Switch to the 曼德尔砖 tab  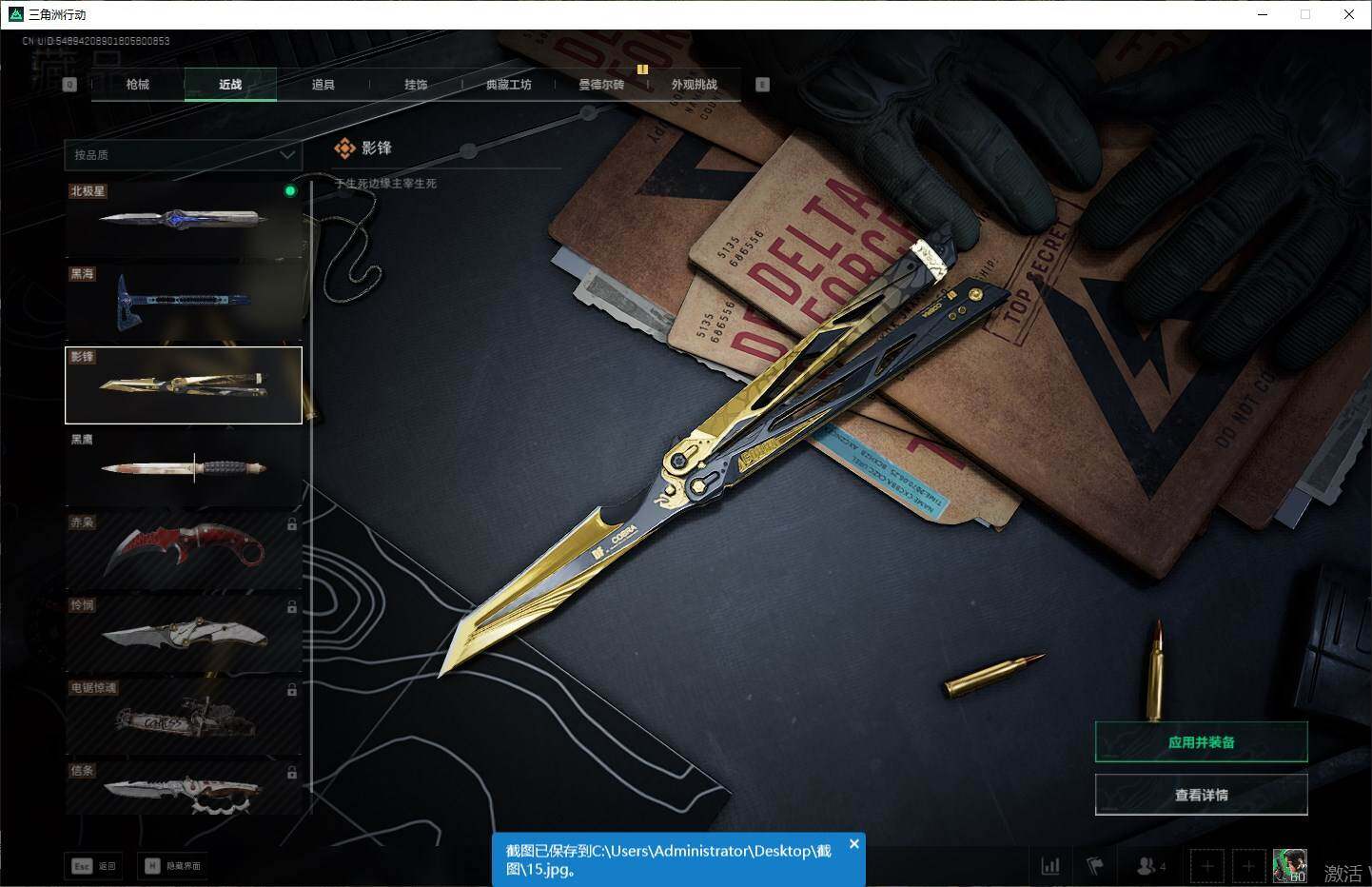pos(601,85)
